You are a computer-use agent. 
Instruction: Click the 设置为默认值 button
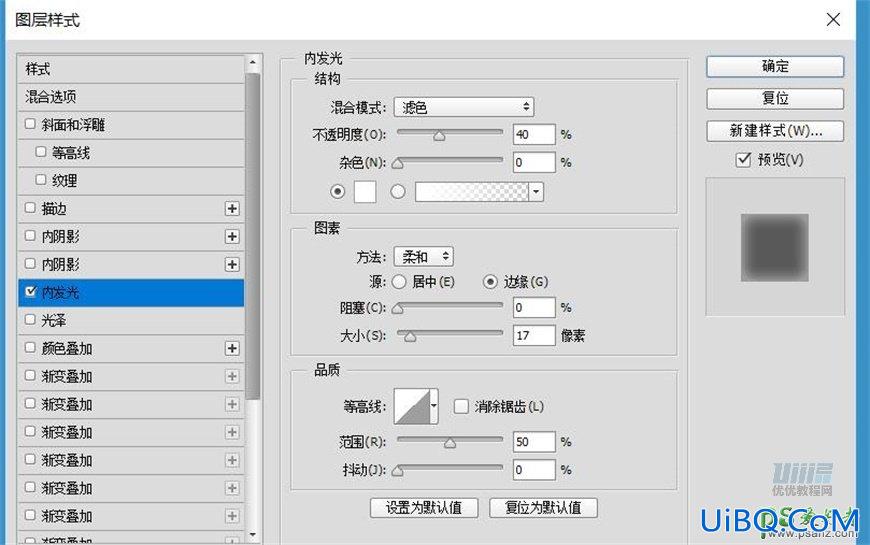click(x=424, y=507)
